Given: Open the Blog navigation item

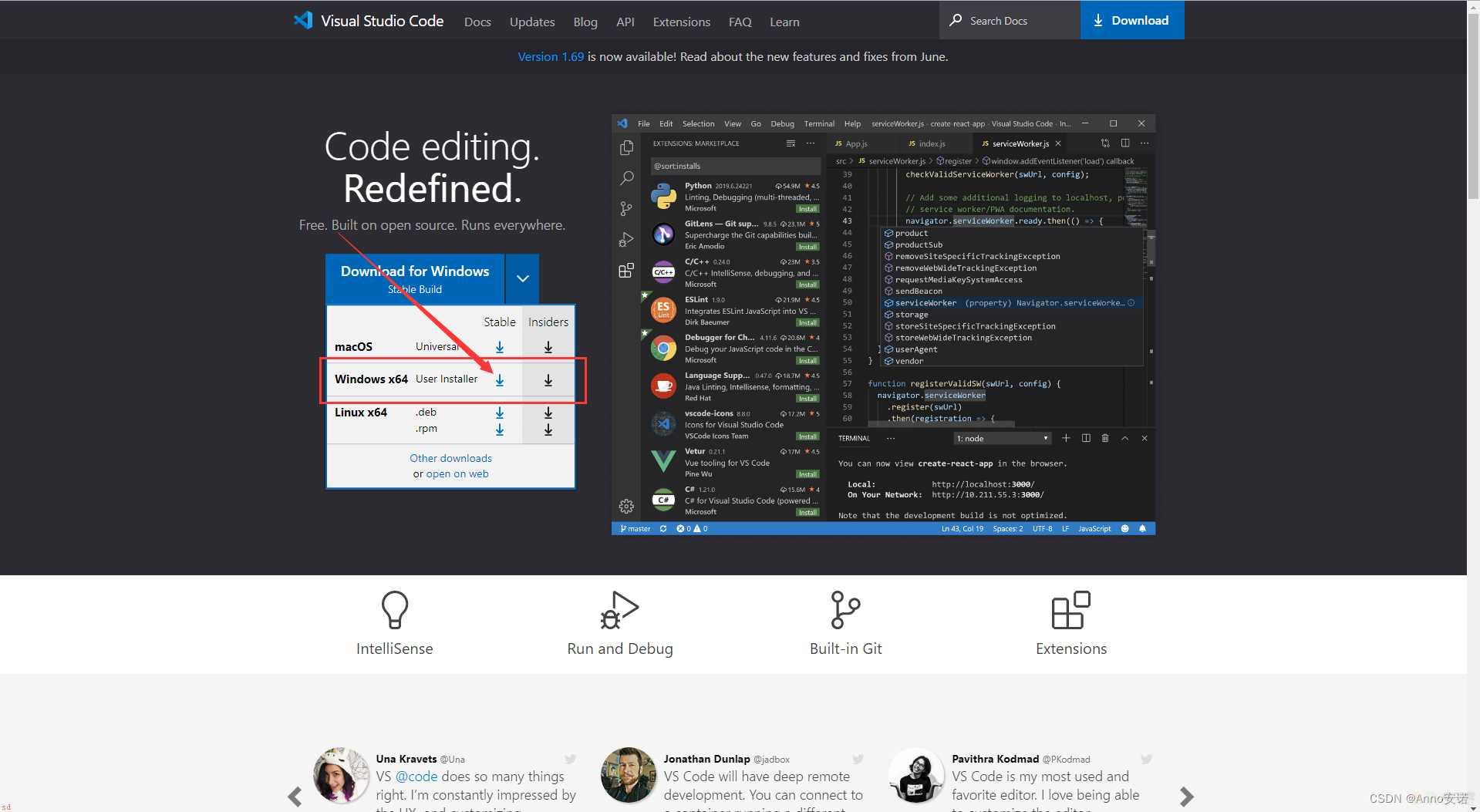Looking at the screenshot, I should [585, 22].
